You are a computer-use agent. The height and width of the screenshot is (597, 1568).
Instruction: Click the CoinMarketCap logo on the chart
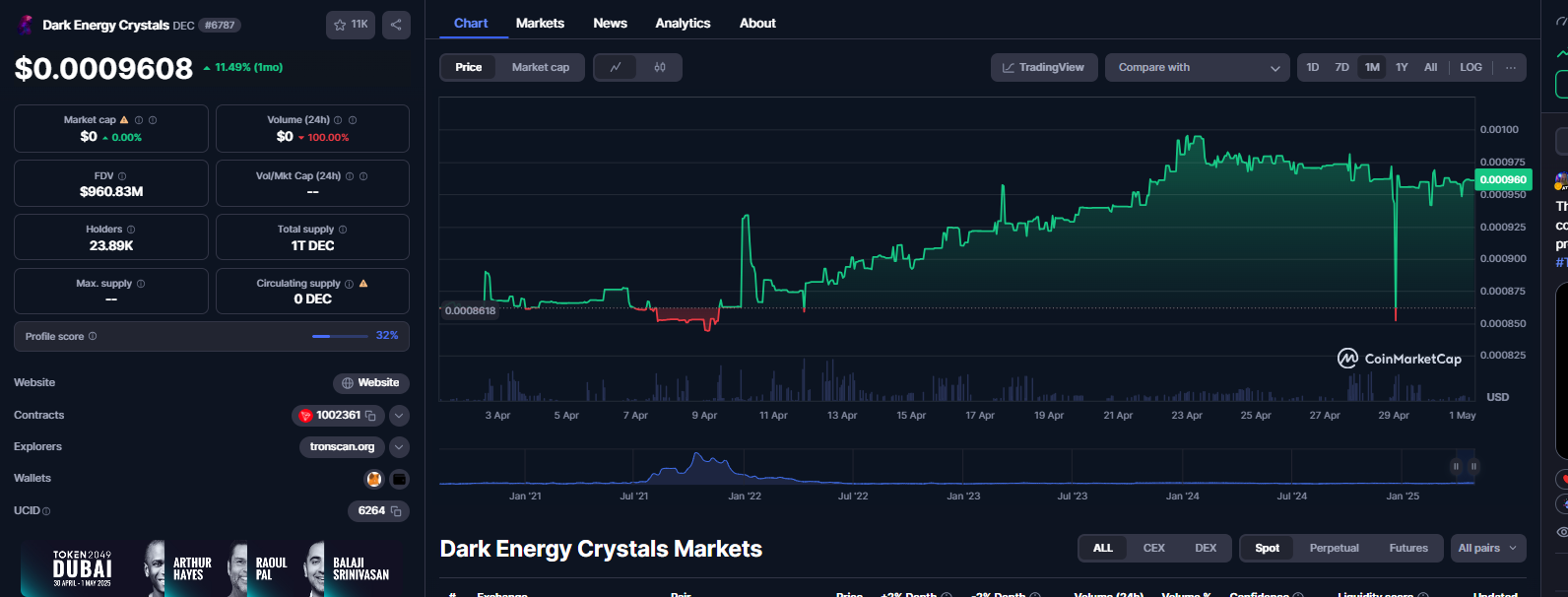[x=1400, y=359]
